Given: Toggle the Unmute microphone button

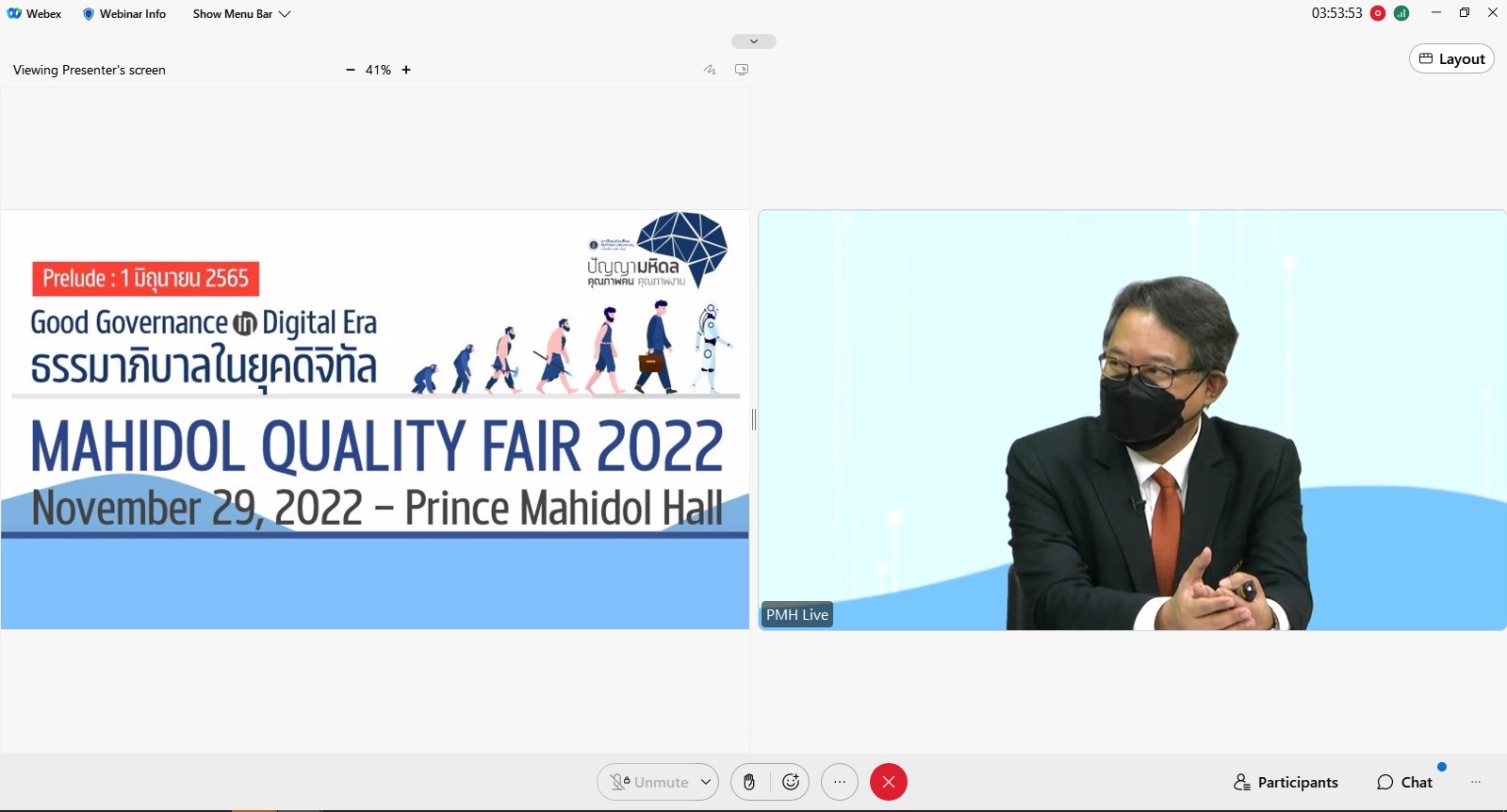Looking at the screenshot, I should click(x=648, y=782).
